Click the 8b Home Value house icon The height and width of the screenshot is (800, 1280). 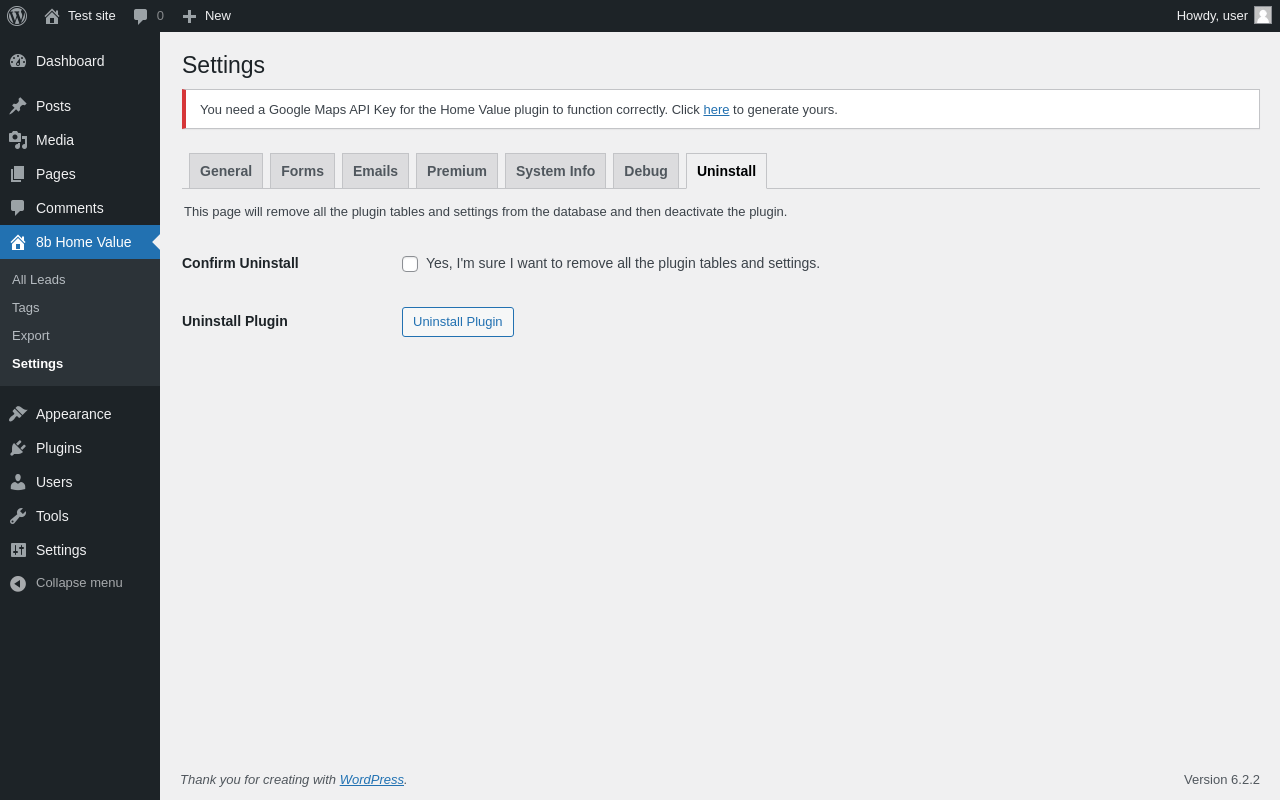(18, 242)
